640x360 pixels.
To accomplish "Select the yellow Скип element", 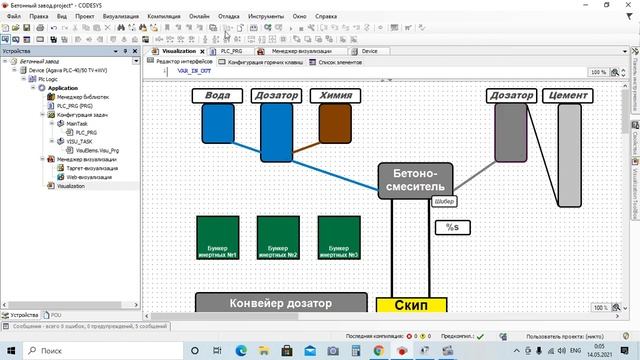I will click(x=411, y=305).
